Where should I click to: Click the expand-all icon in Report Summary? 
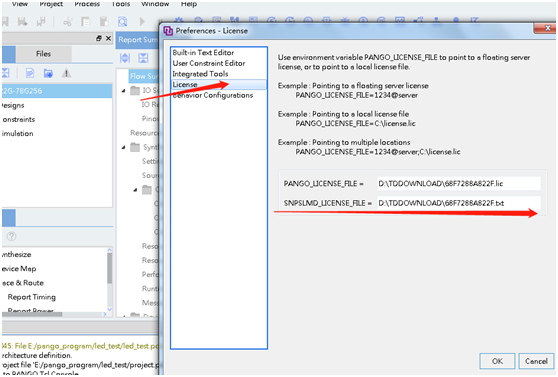pos(125,58)
